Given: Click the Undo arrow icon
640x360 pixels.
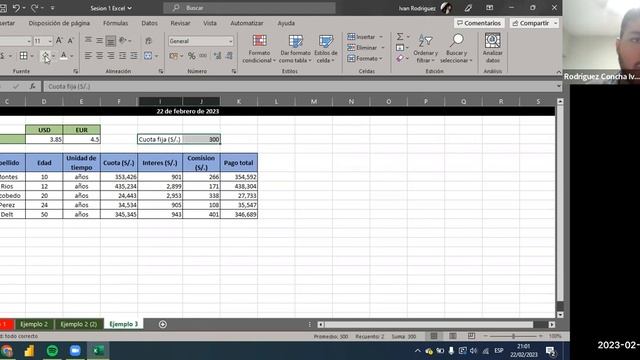Looking at the screenshot, I should (x=16, y=8).
